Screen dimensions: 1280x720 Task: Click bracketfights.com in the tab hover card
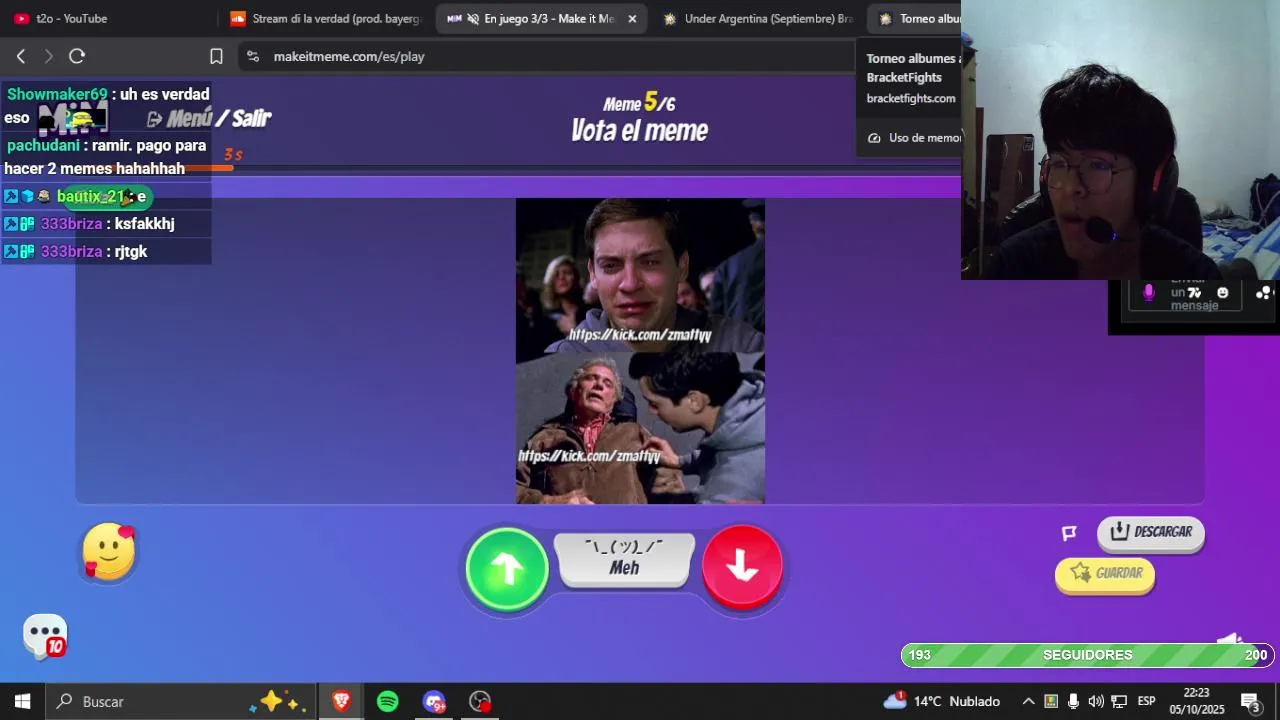[911, 98]
